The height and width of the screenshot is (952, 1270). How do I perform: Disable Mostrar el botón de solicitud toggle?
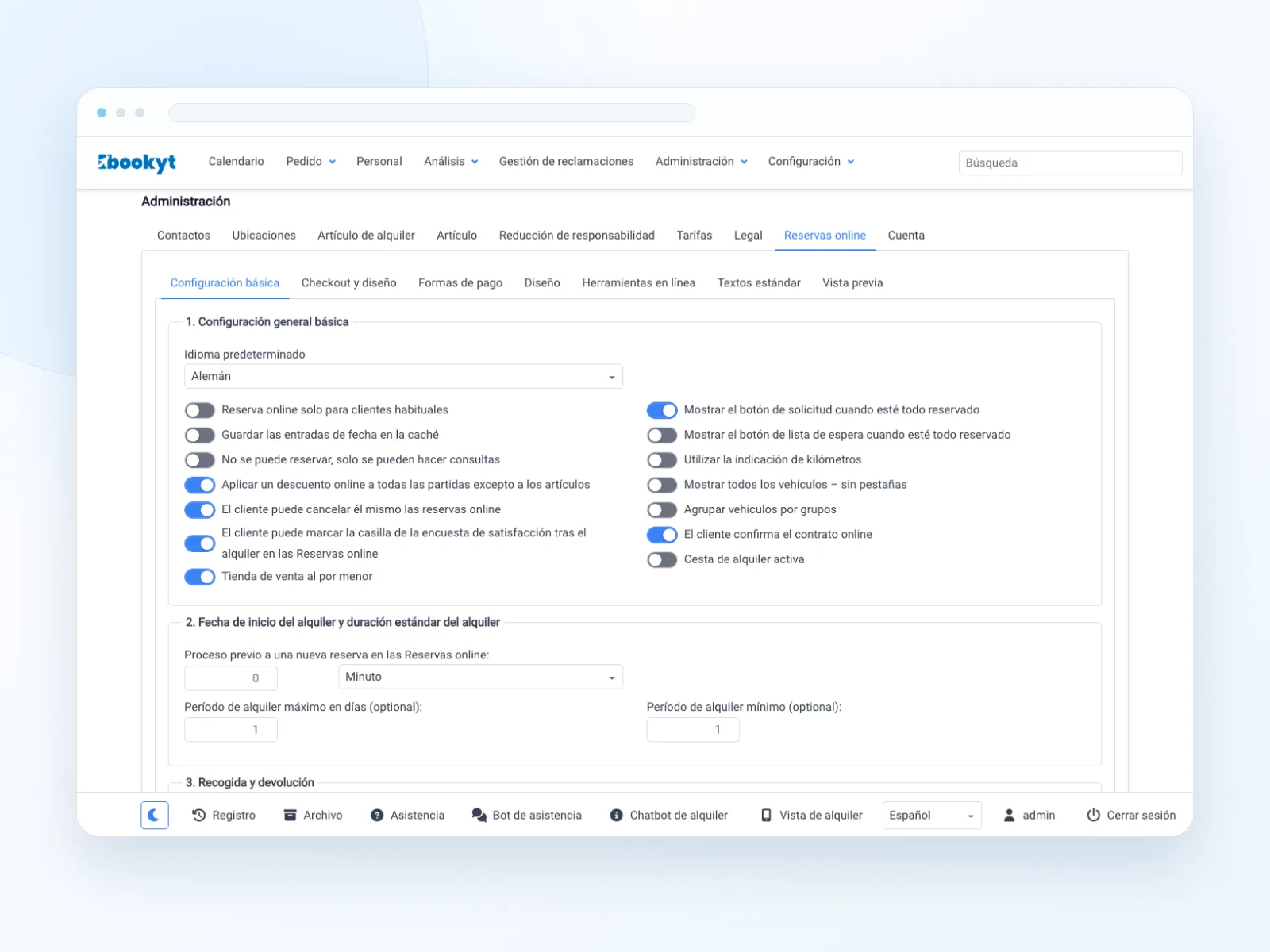[x=662, y=410]
